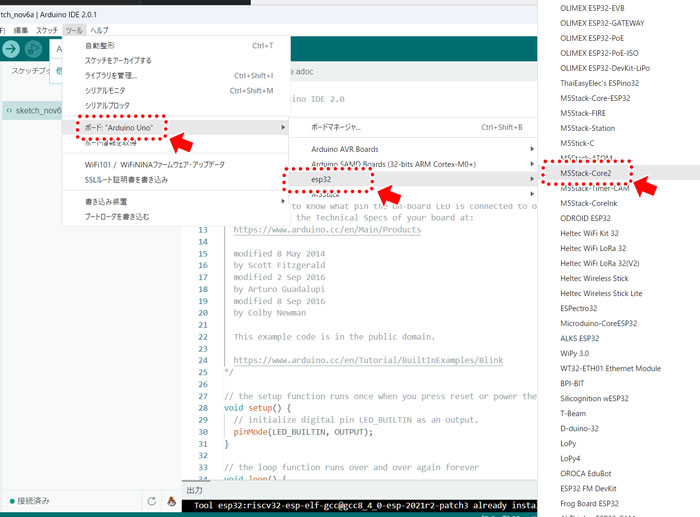This screenshot has width=700, height=517.
Task: Choose D-duino-32 board
Action: click(x=579, y=428)
